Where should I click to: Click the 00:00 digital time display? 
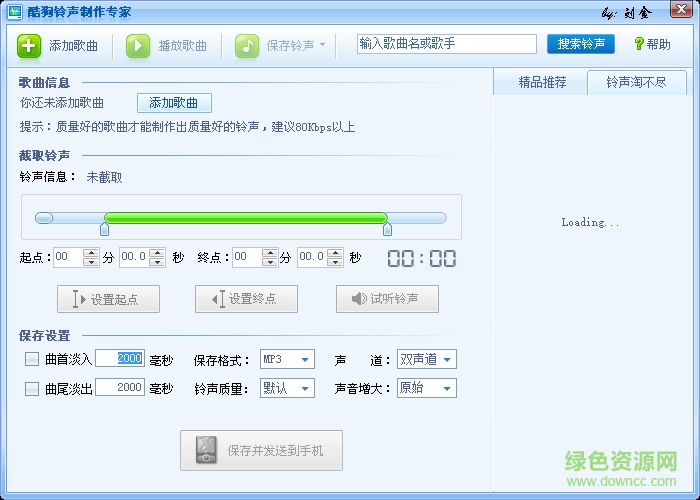pos(421,258)
